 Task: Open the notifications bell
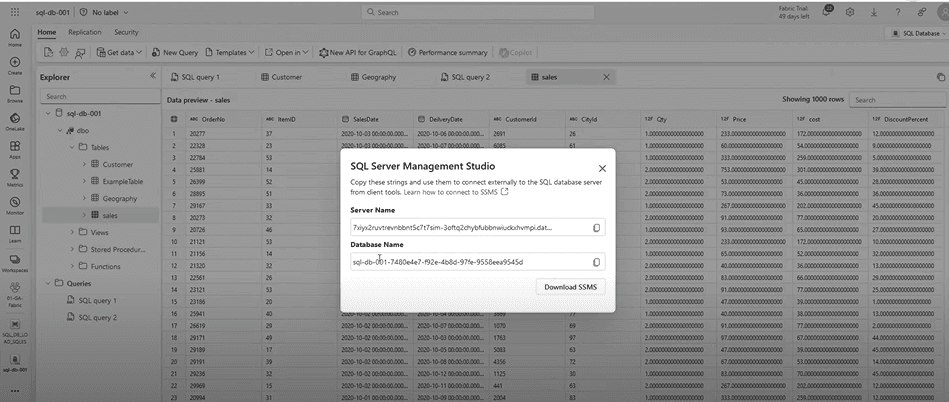pyautogui.click(x=827, y=12)
